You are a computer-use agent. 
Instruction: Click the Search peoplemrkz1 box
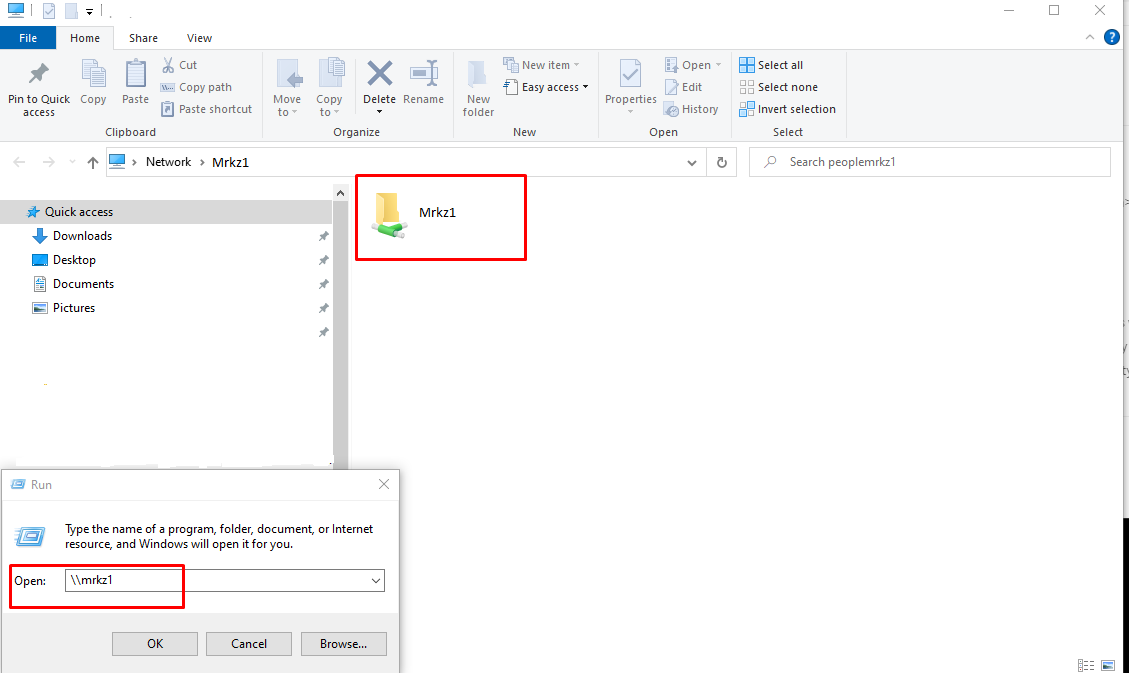click(930, 162)
